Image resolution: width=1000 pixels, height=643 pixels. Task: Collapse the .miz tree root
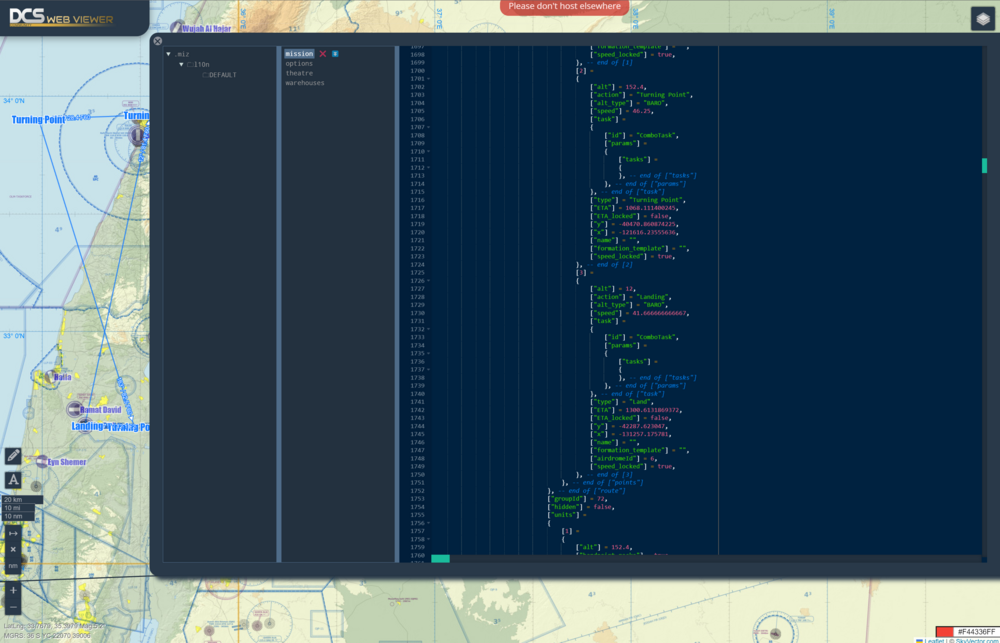170,54
